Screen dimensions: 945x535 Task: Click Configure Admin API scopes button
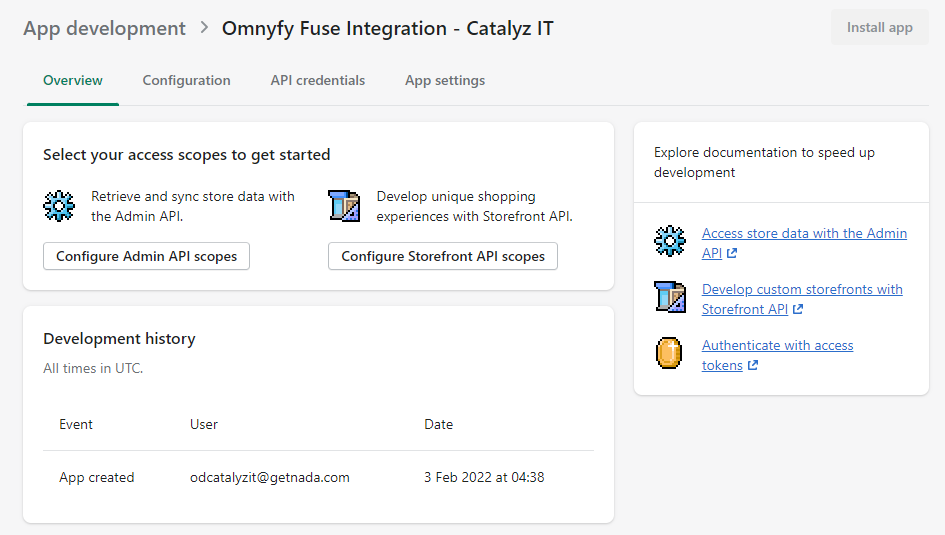146,256
